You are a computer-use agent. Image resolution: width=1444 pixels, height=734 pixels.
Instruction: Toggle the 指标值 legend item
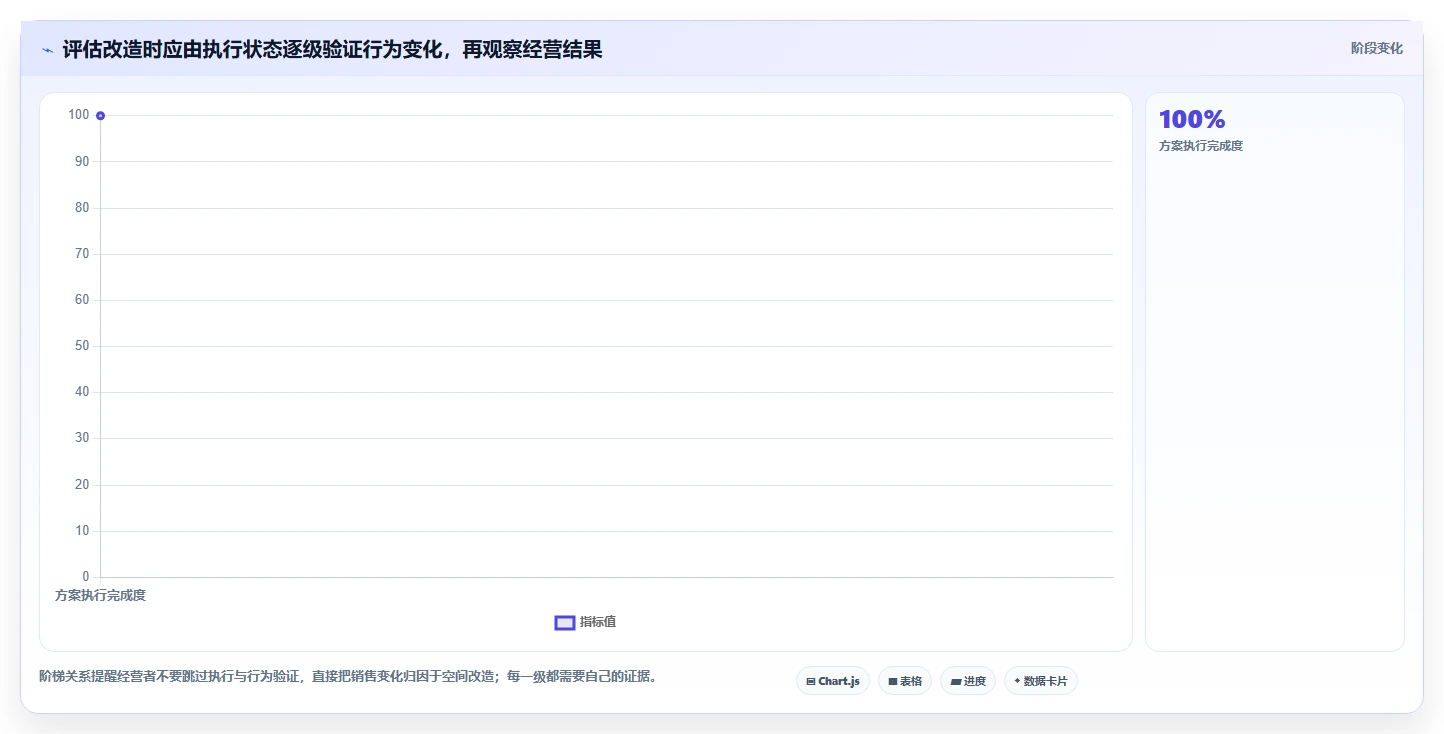(x=585, y=622)
